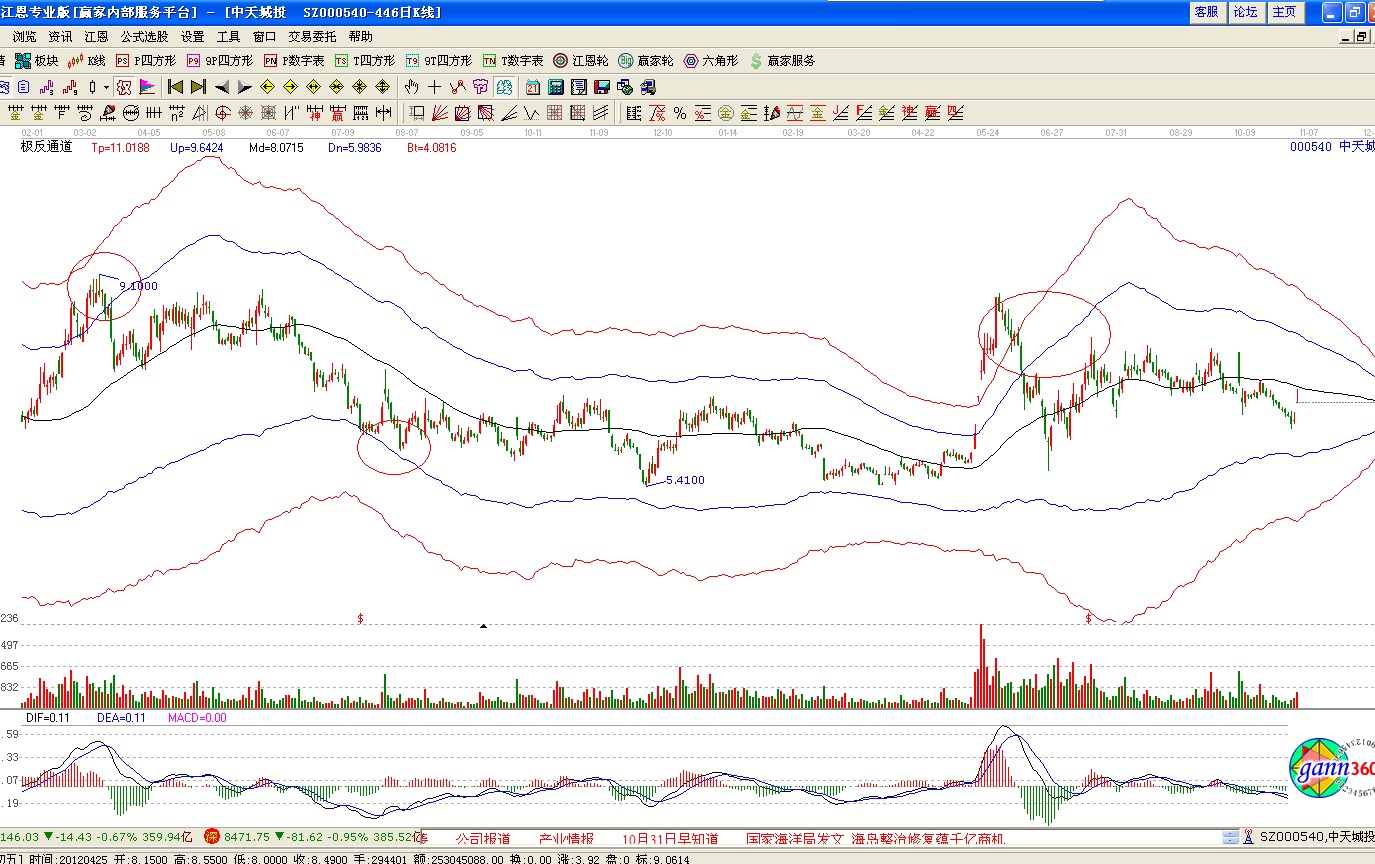Jump to first bar with skip-back arrow
Image resolution: width=1375 pixels, height=864 pixels.
(x=176, y=87)
